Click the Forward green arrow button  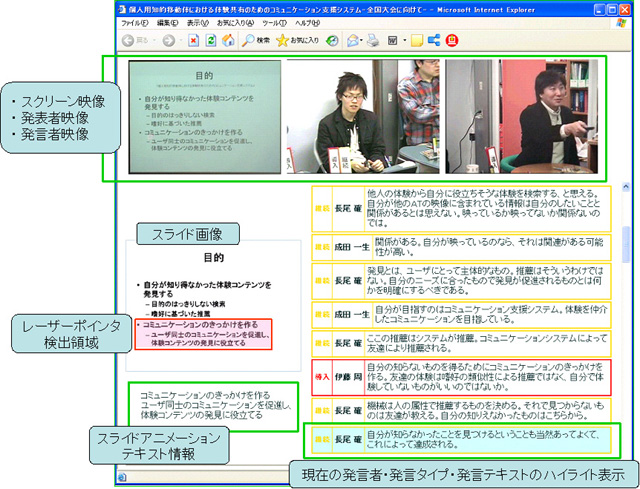point(169,40)
